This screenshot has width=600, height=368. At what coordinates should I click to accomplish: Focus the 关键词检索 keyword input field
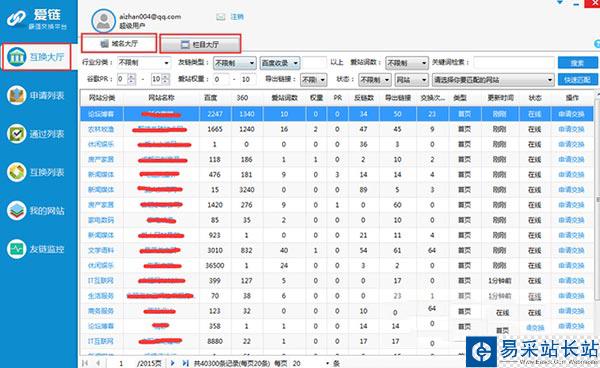point(514,62)
